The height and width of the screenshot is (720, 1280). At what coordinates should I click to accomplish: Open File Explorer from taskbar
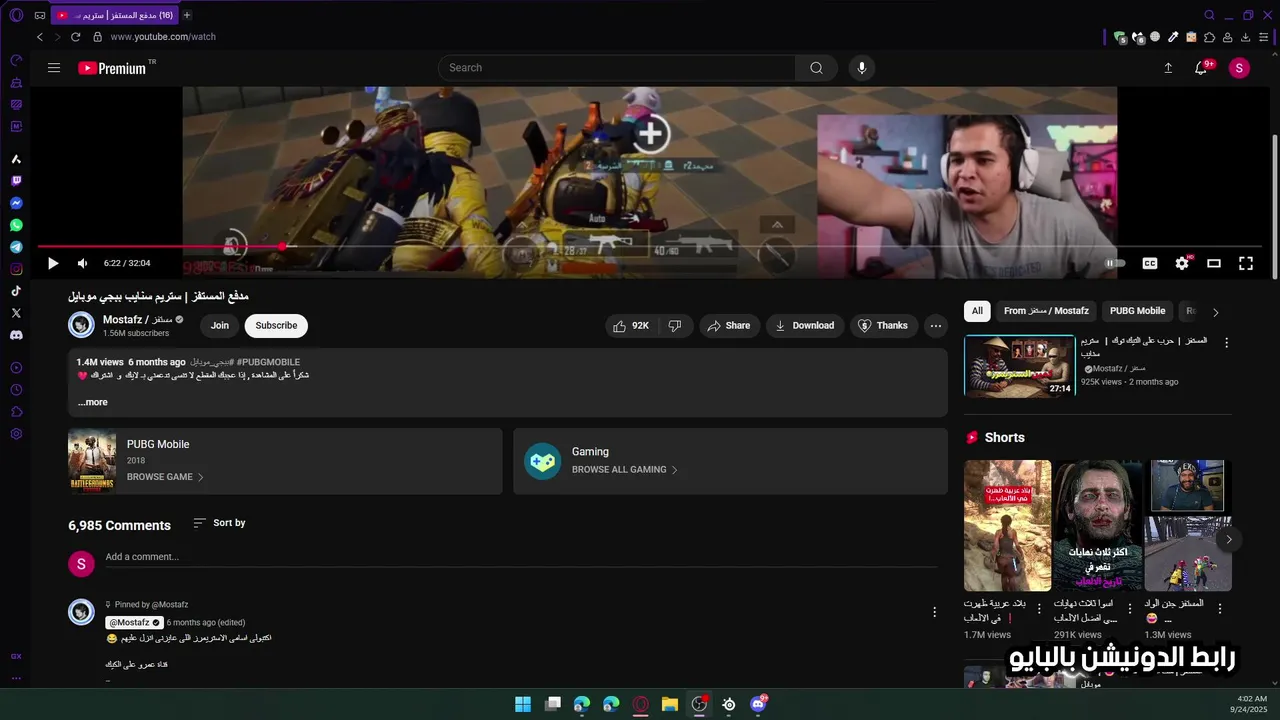(x=670, y=704)
